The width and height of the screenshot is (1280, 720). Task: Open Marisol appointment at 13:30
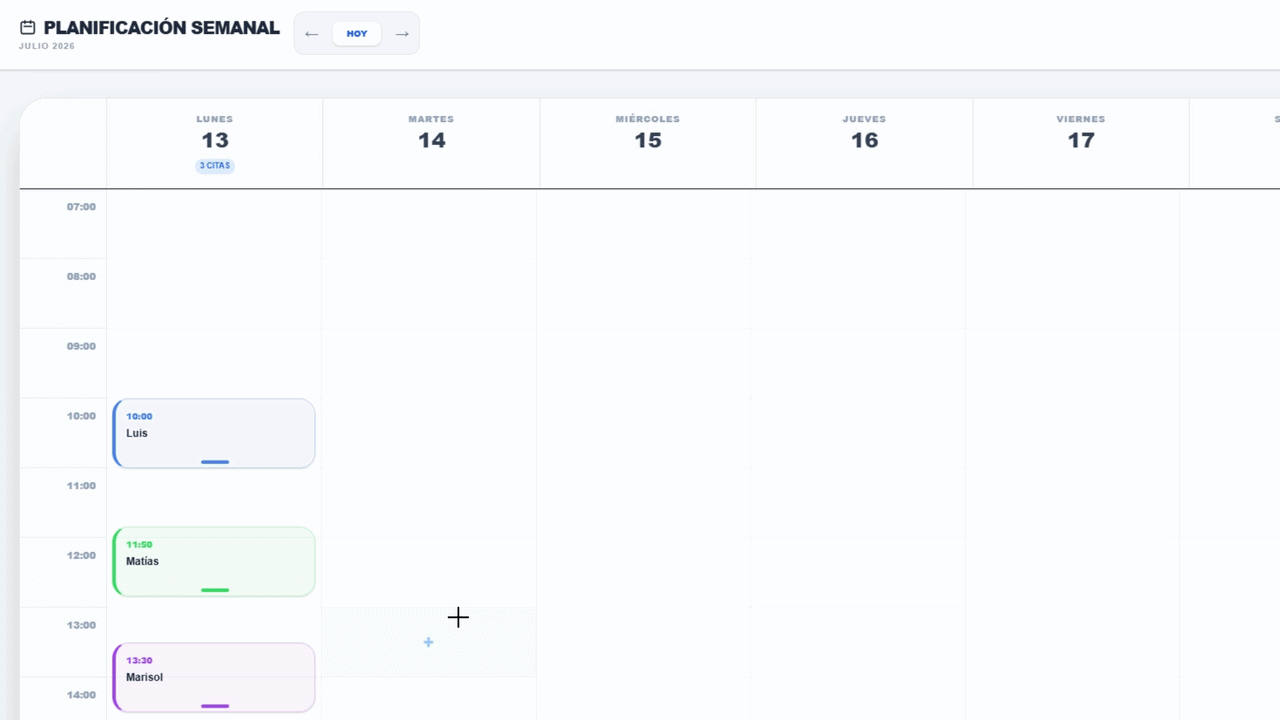click(214, 678)
